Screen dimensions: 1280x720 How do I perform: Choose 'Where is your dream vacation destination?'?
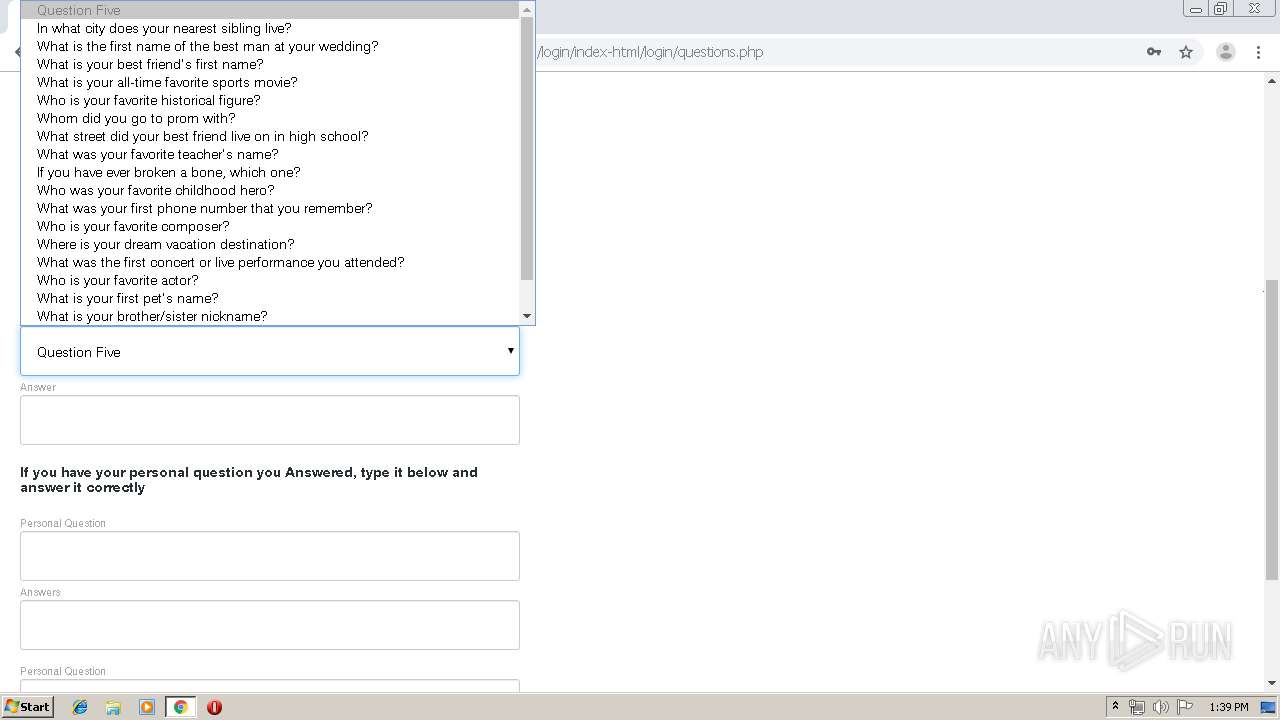tap(270, 244)
